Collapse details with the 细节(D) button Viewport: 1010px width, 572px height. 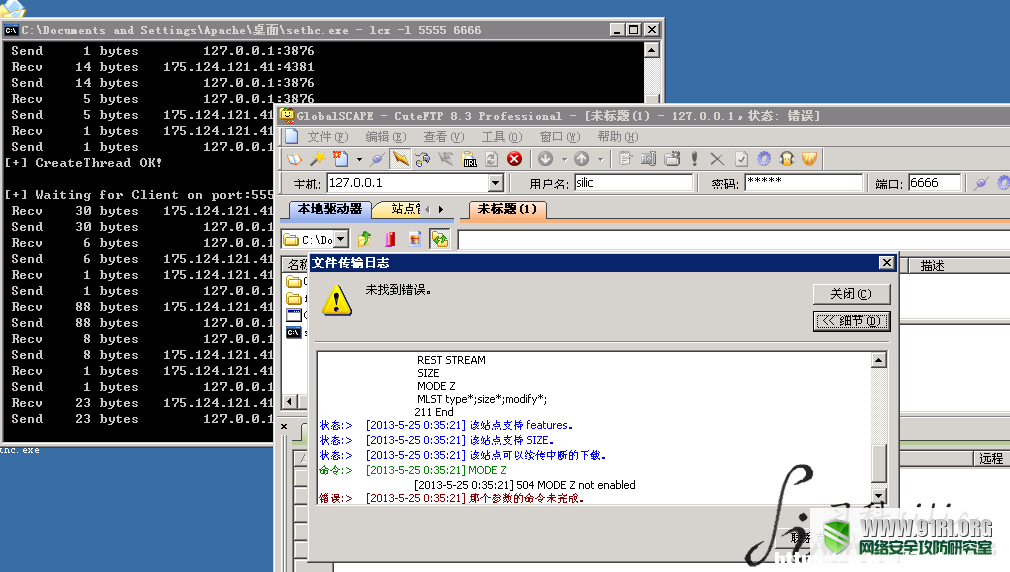pyautogui.click(x=851, y=321)
